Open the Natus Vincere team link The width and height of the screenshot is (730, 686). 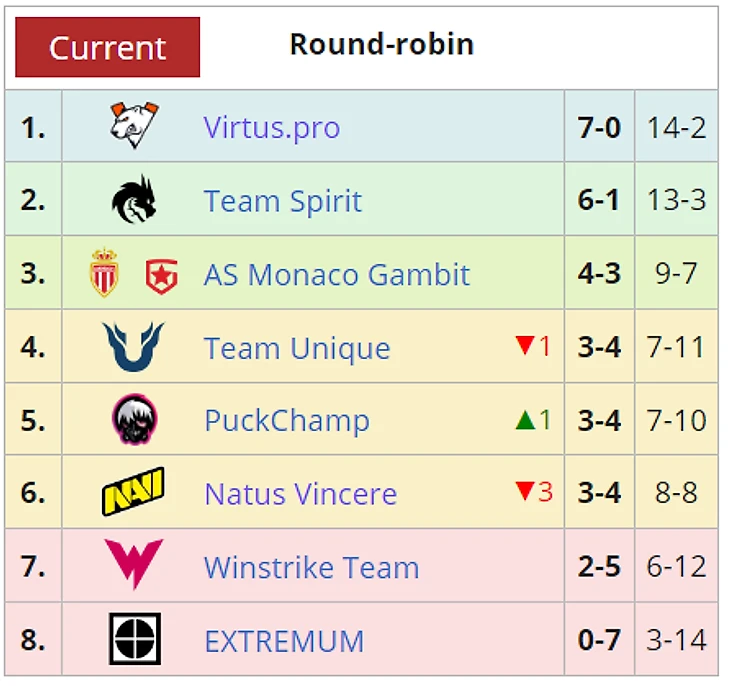tap(301, 494)
